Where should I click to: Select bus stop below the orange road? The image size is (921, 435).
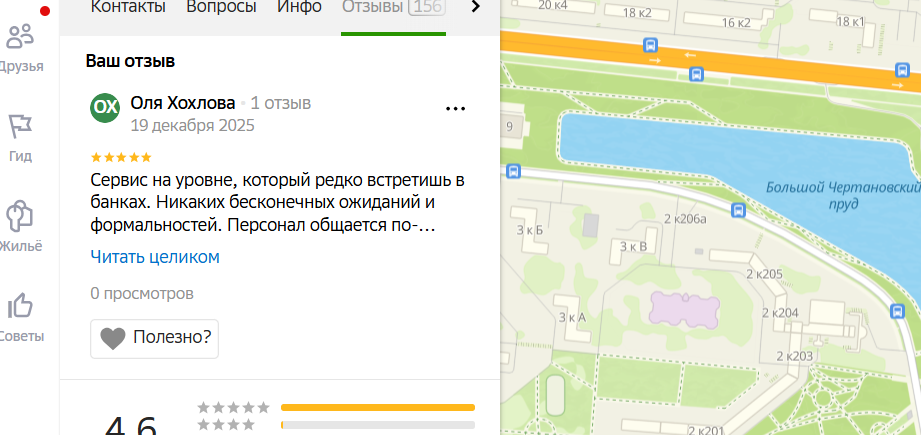[x=696, y=75]
